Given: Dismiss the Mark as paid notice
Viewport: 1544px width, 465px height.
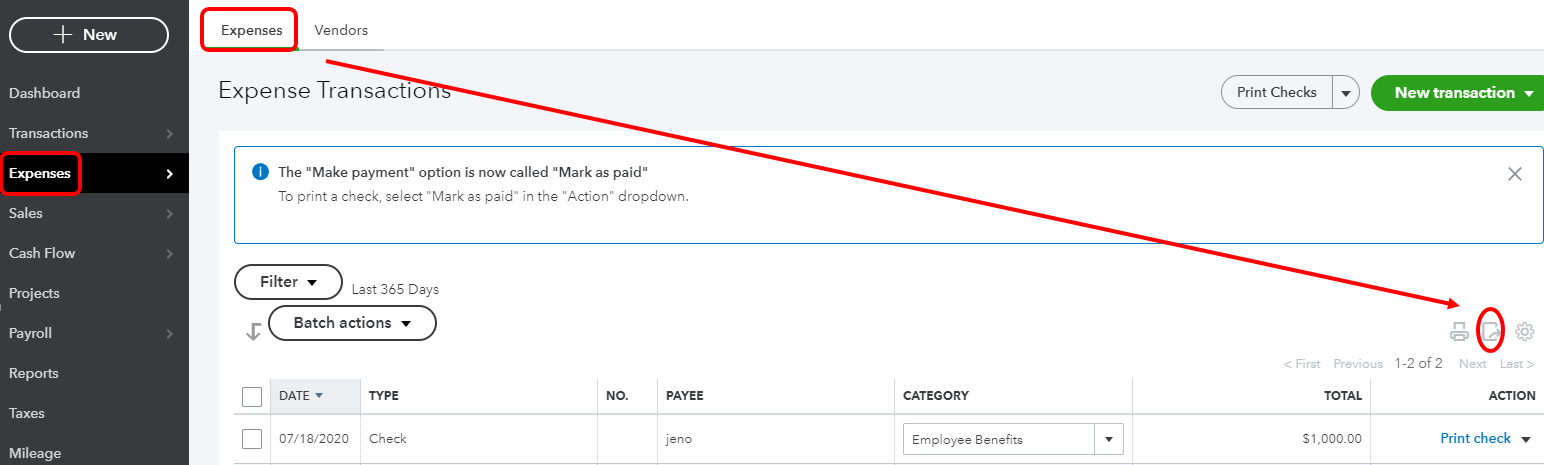Looking at the screenshot, I should coord(1514,174).
